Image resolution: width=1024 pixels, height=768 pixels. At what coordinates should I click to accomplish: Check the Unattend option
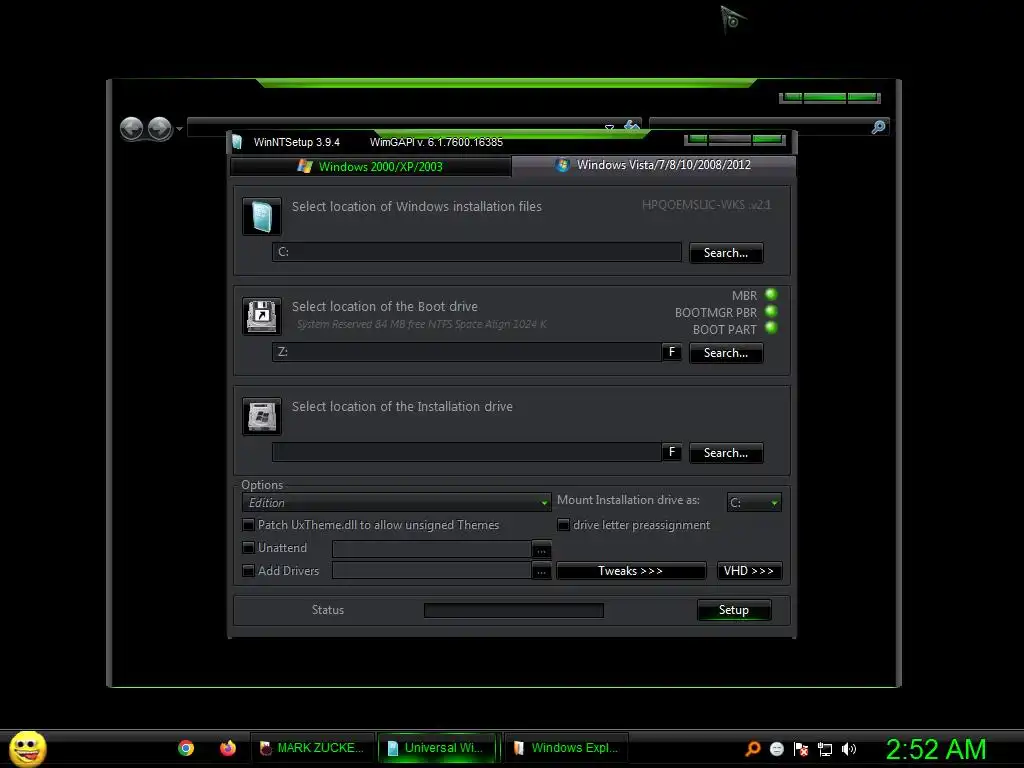coord(248,548)
